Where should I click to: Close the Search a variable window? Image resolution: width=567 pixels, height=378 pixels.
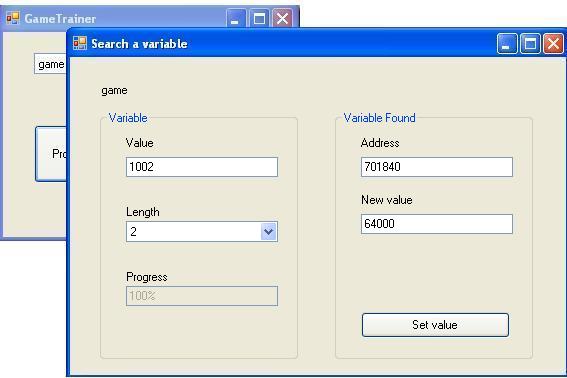(x=553, y=43)
